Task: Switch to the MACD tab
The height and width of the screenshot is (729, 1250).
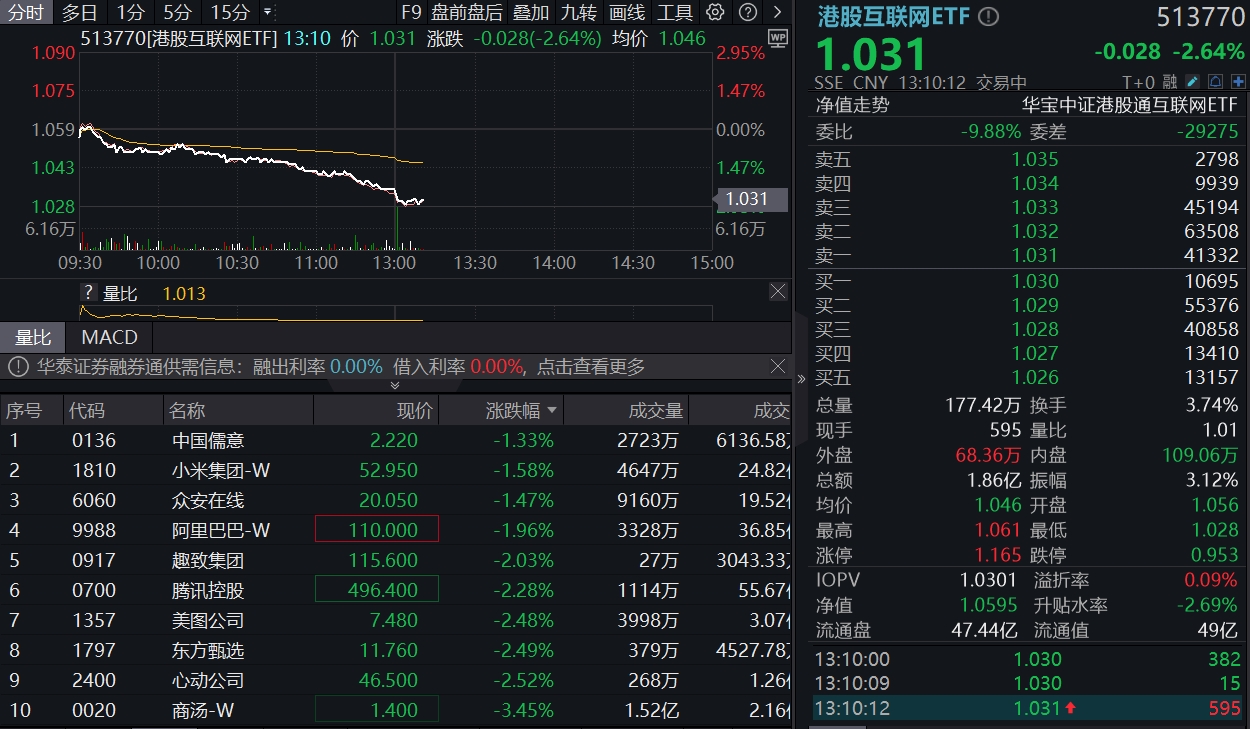Action: 108,337
